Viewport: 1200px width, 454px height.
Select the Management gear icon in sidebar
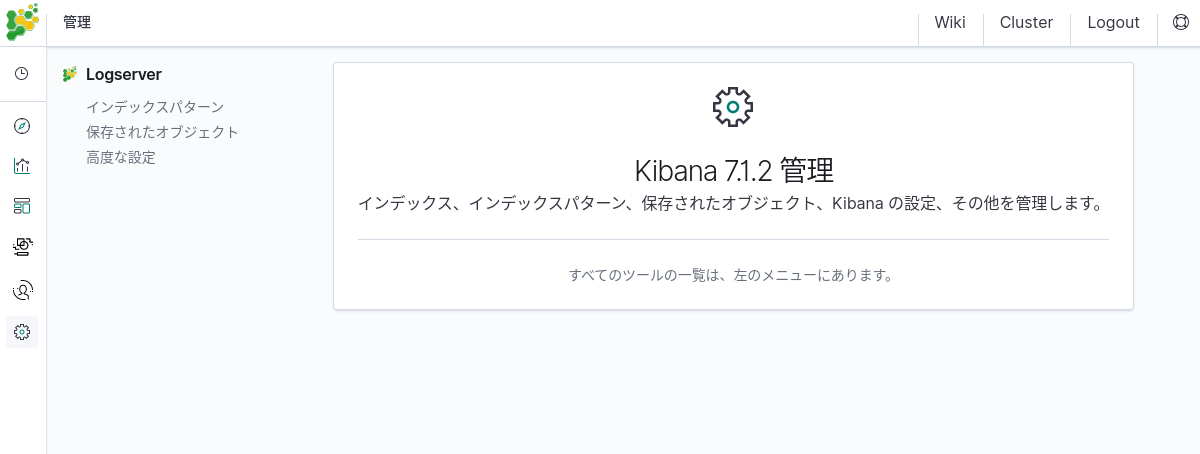click(x=22, y=332)
